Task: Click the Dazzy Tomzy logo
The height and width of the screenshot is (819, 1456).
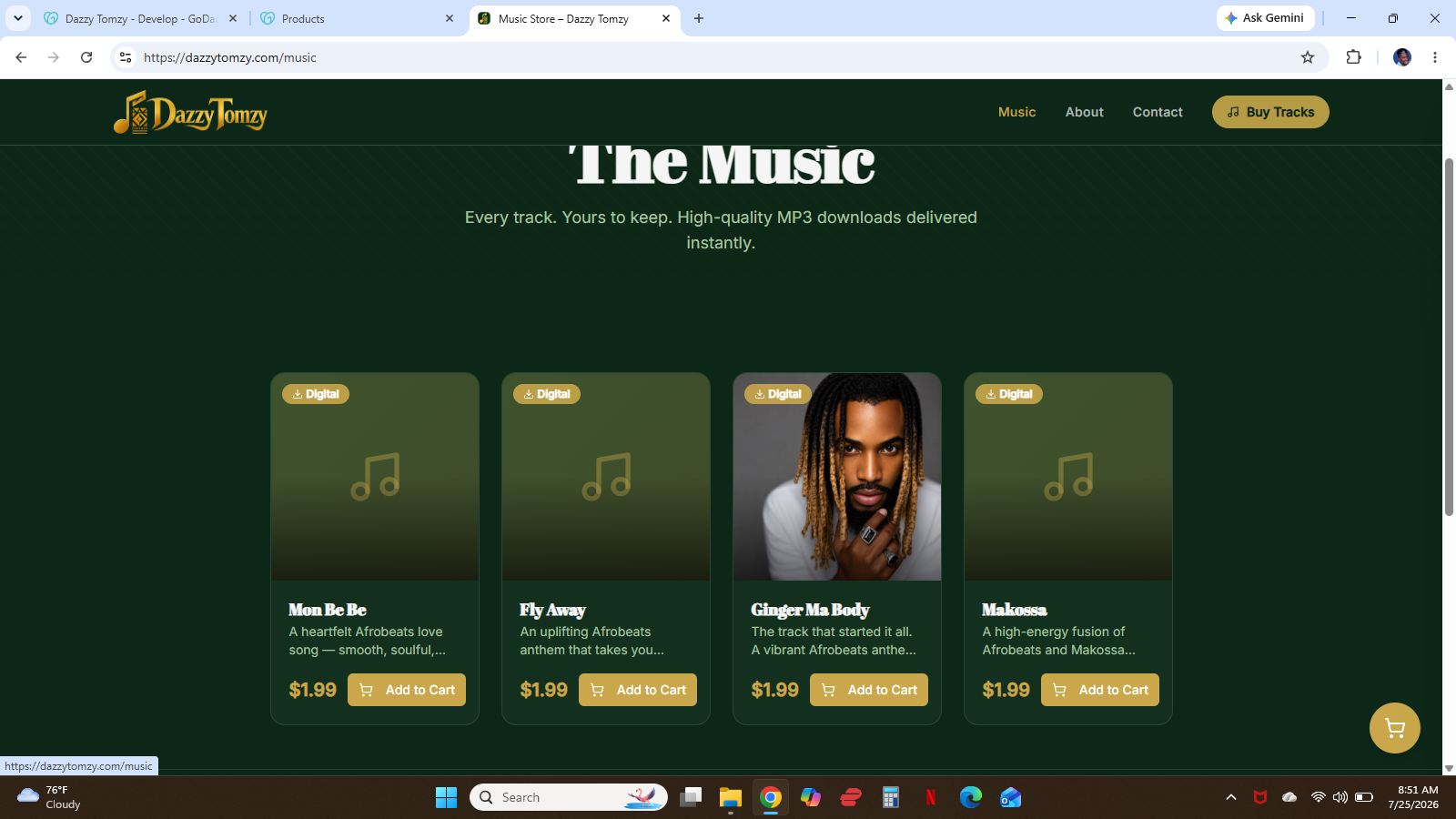Action: click(x=190, y=113)
